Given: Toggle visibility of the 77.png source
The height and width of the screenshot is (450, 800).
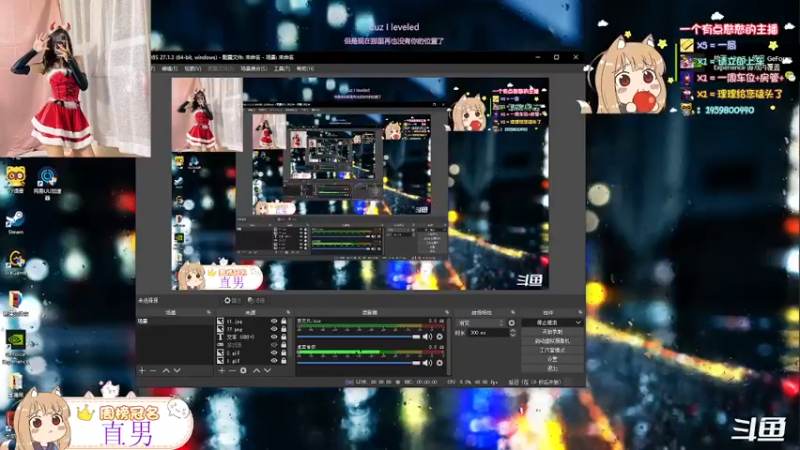Looking at the screenshot, I should point(274,329).
